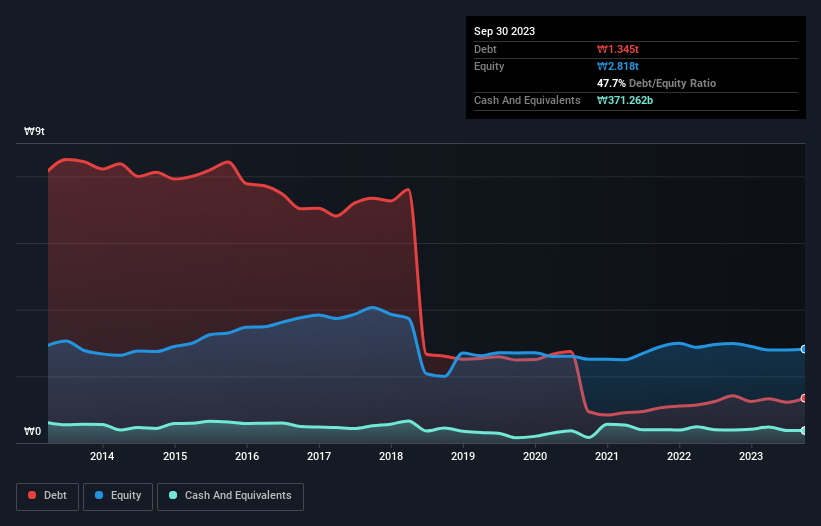821x526 pixels.
Task: Select the 2020 x-axis label
Action: [x=535, y=456]
